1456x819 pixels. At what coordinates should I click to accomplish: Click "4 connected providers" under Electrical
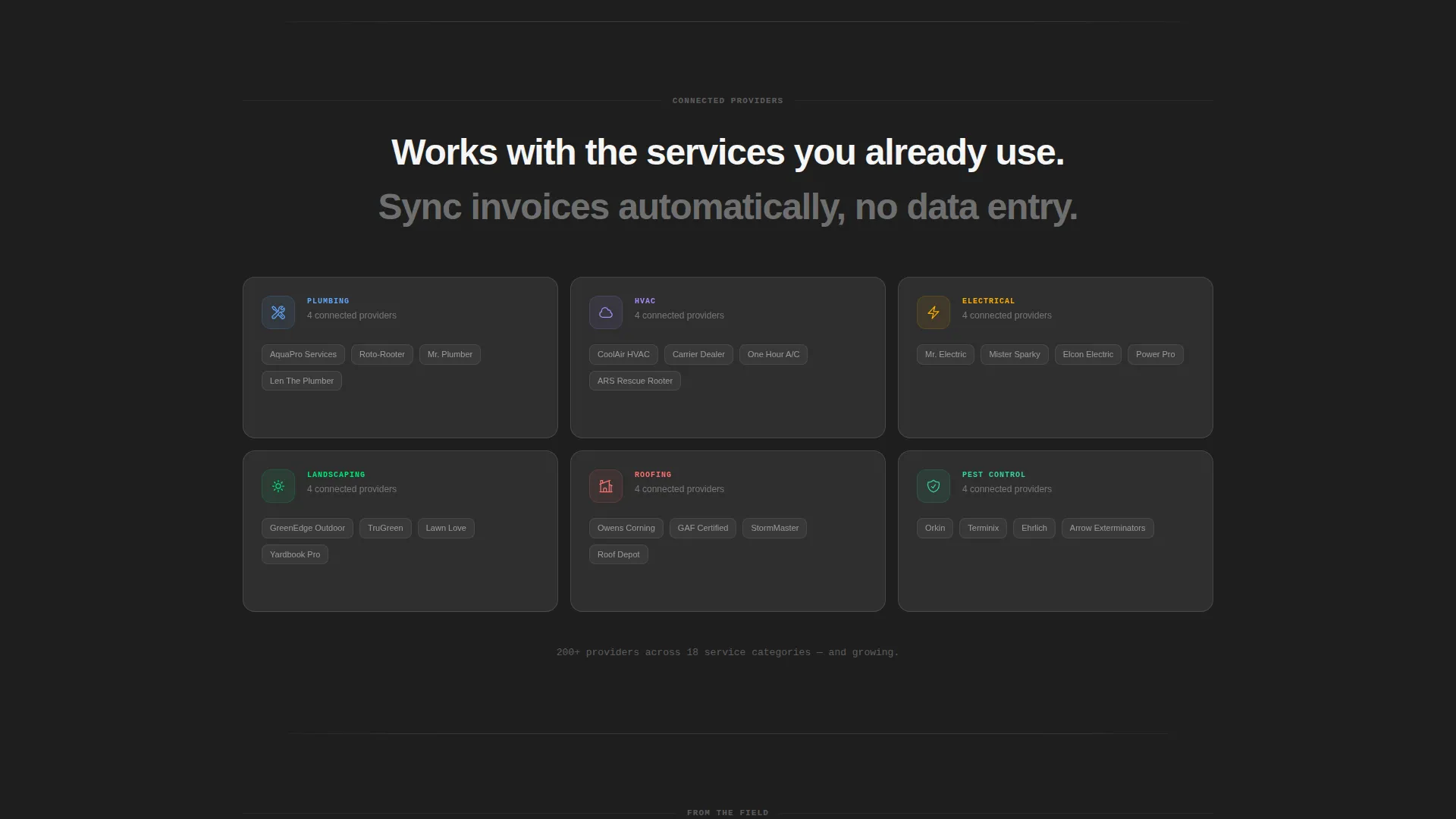click(x=1007, y=315)
